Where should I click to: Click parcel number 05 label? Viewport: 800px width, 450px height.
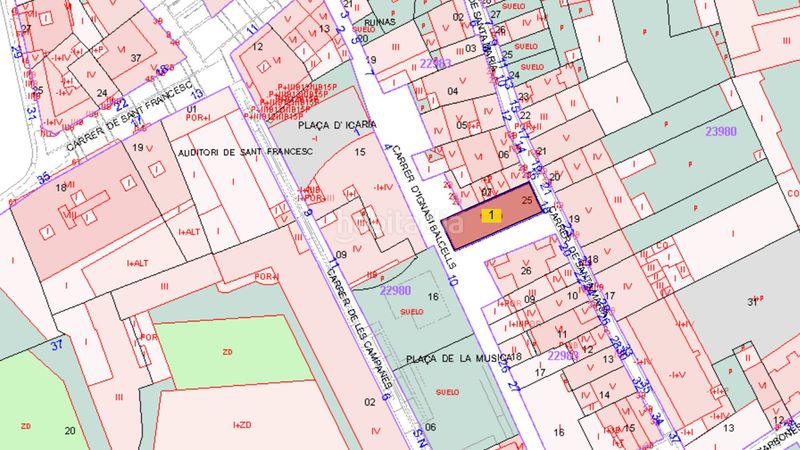[x=462, y=125]
